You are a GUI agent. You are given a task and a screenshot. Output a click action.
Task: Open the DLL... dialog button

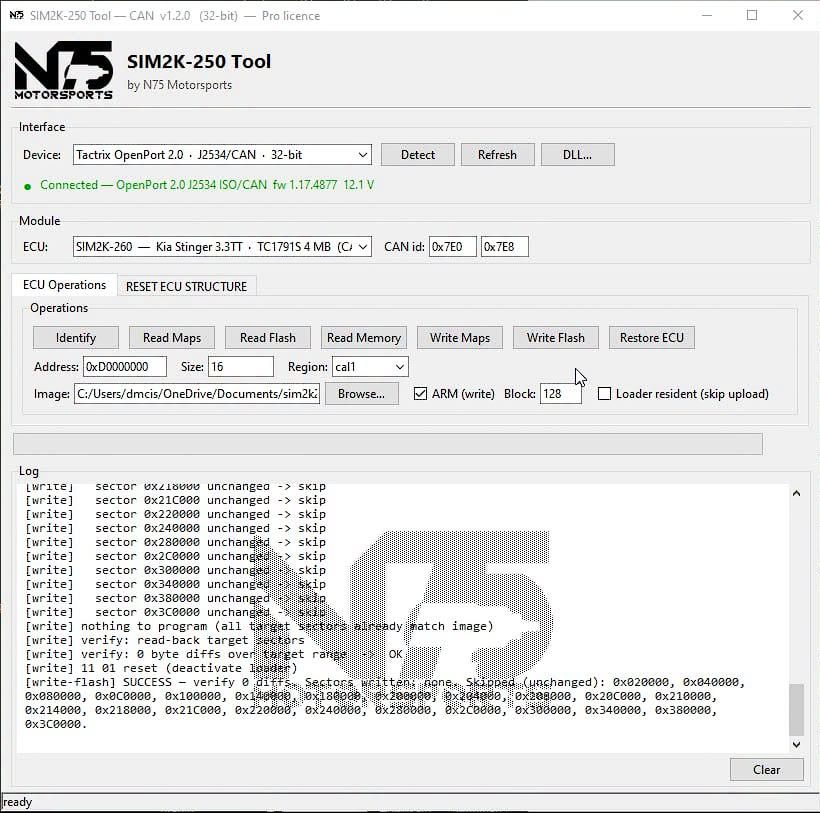click(x=577, y=155)
